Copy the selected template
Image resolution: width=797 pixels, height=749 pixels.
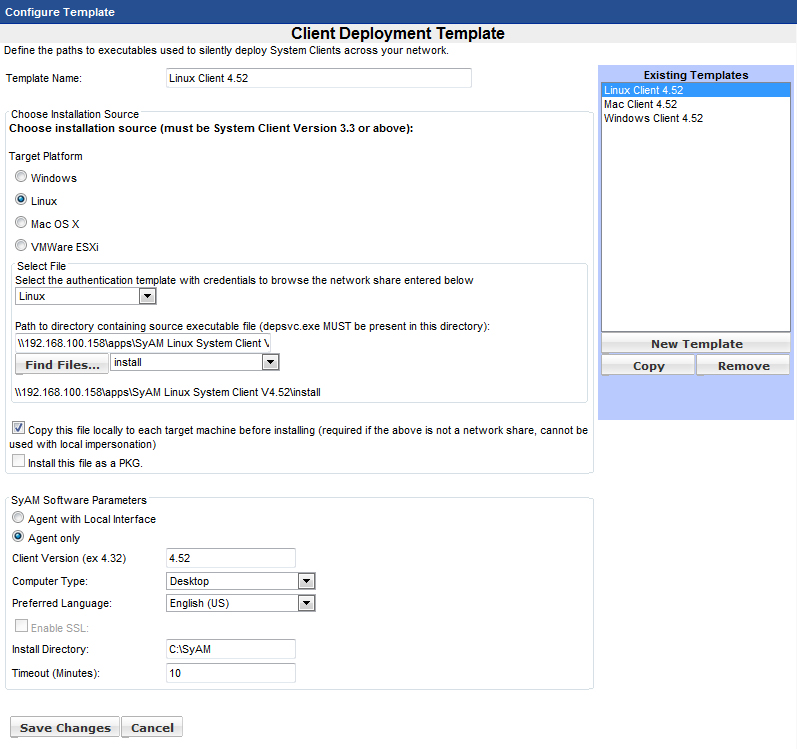pos(648,366)
